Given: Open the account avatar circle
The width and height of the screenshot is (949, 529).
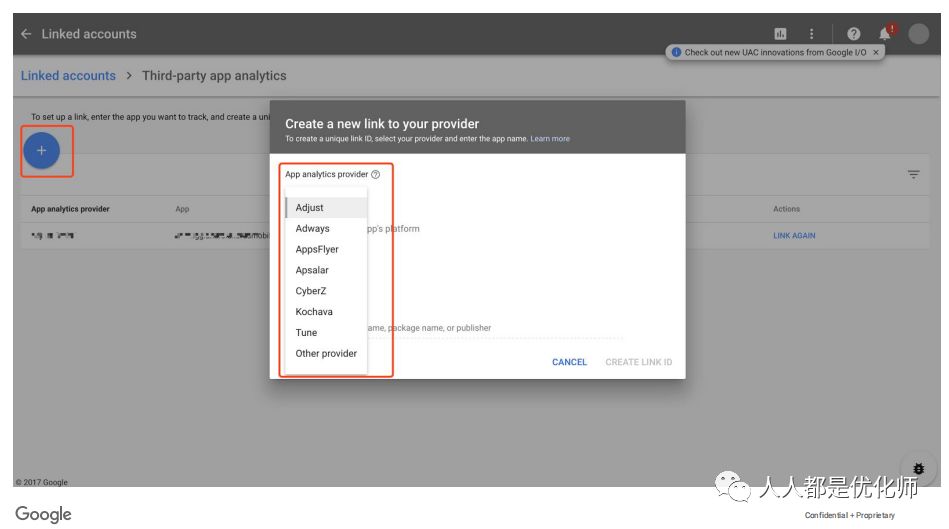Looking at the screenshot, I should pos(918,34).
